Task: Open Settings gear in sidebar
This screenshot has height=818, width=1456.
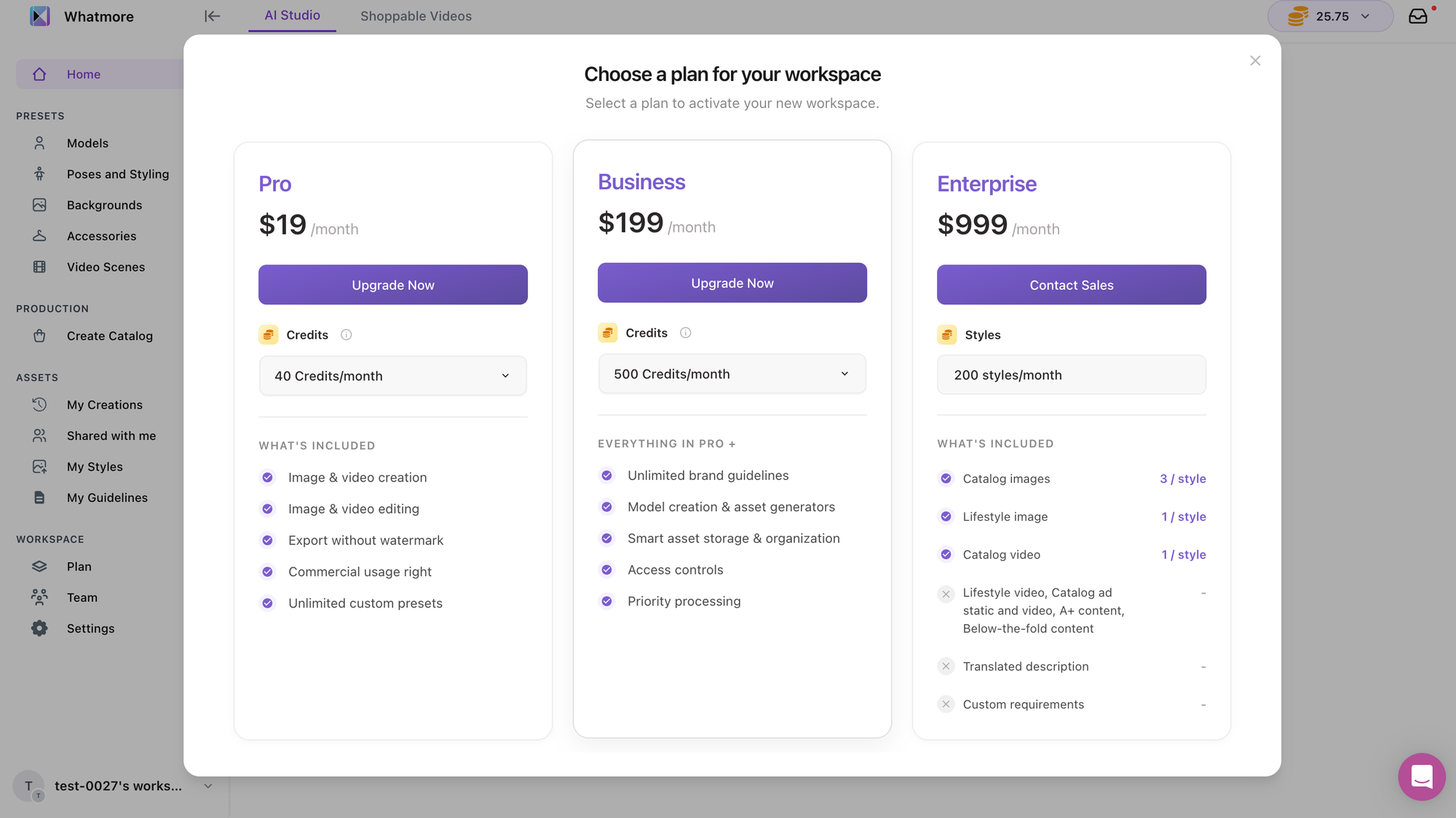Action: 39,629
